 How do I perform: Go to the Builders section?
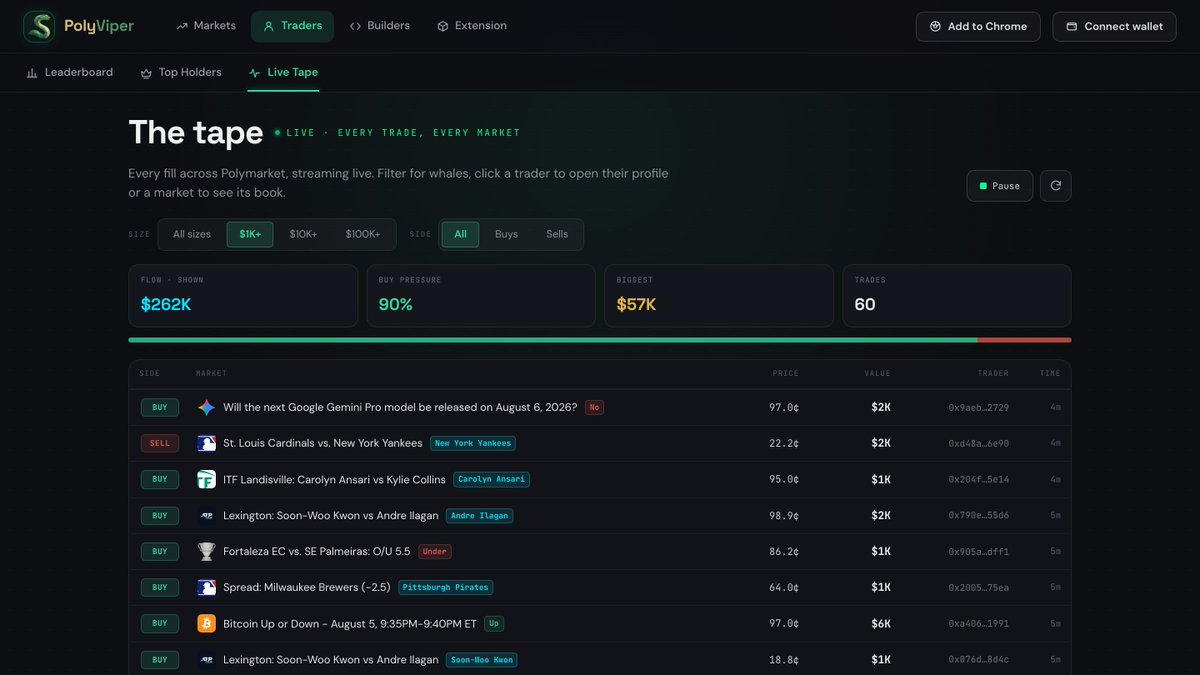click(x=379, y=26)
